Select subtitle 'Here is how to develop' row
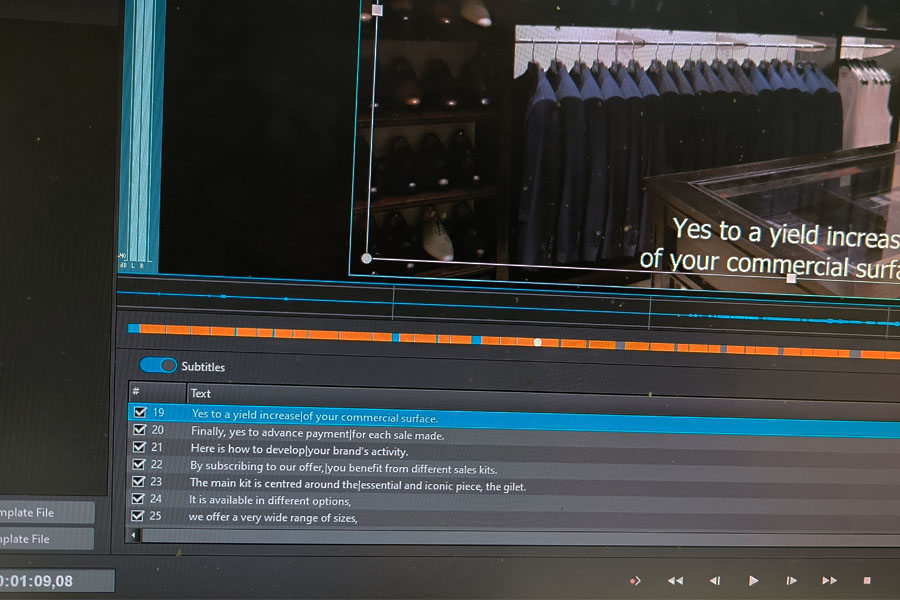The image size is (900, 600). pos(514,452)
